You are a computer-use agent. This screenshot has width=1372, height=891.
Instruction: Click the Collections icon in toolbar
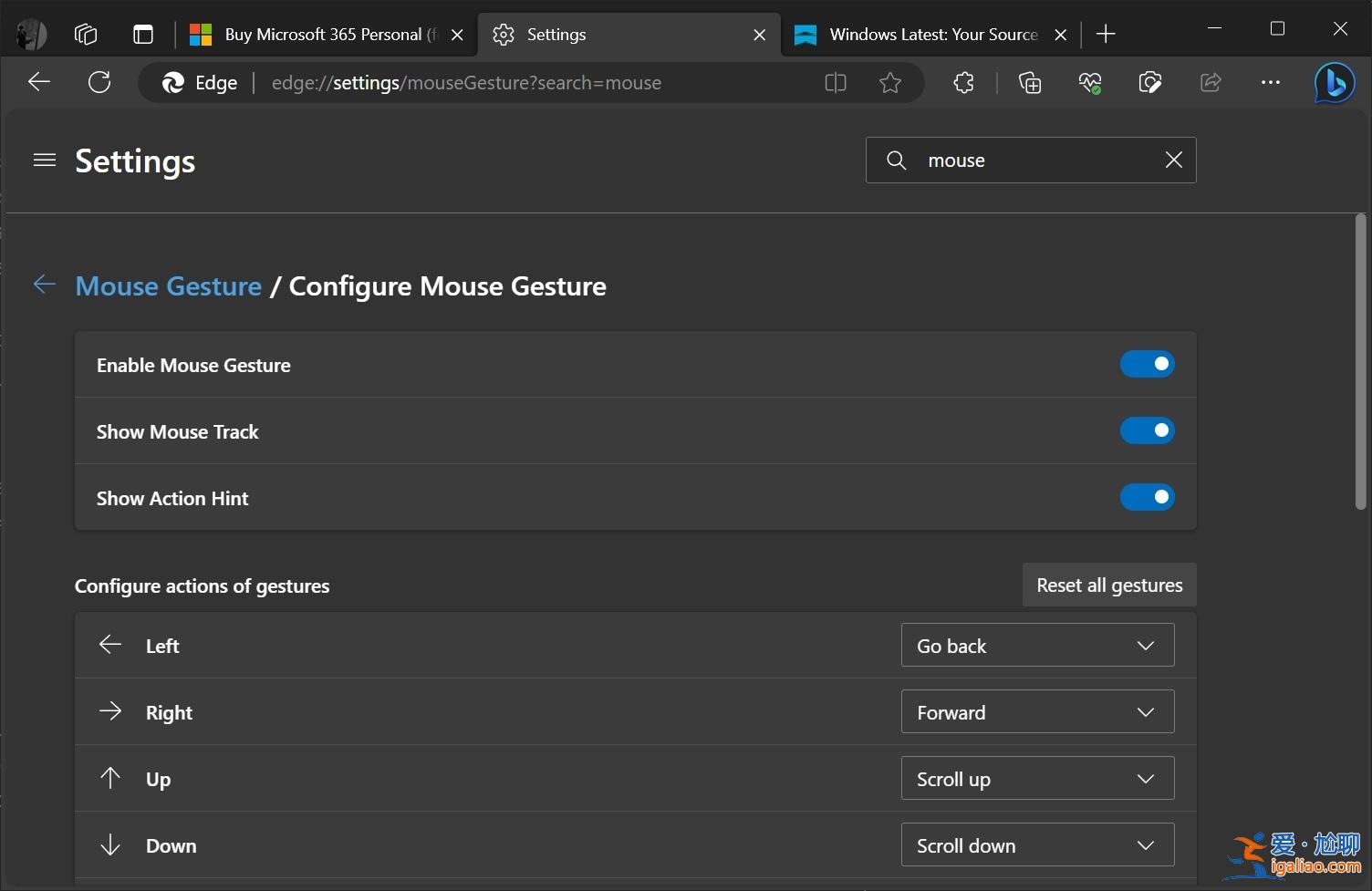point(1029,83)
